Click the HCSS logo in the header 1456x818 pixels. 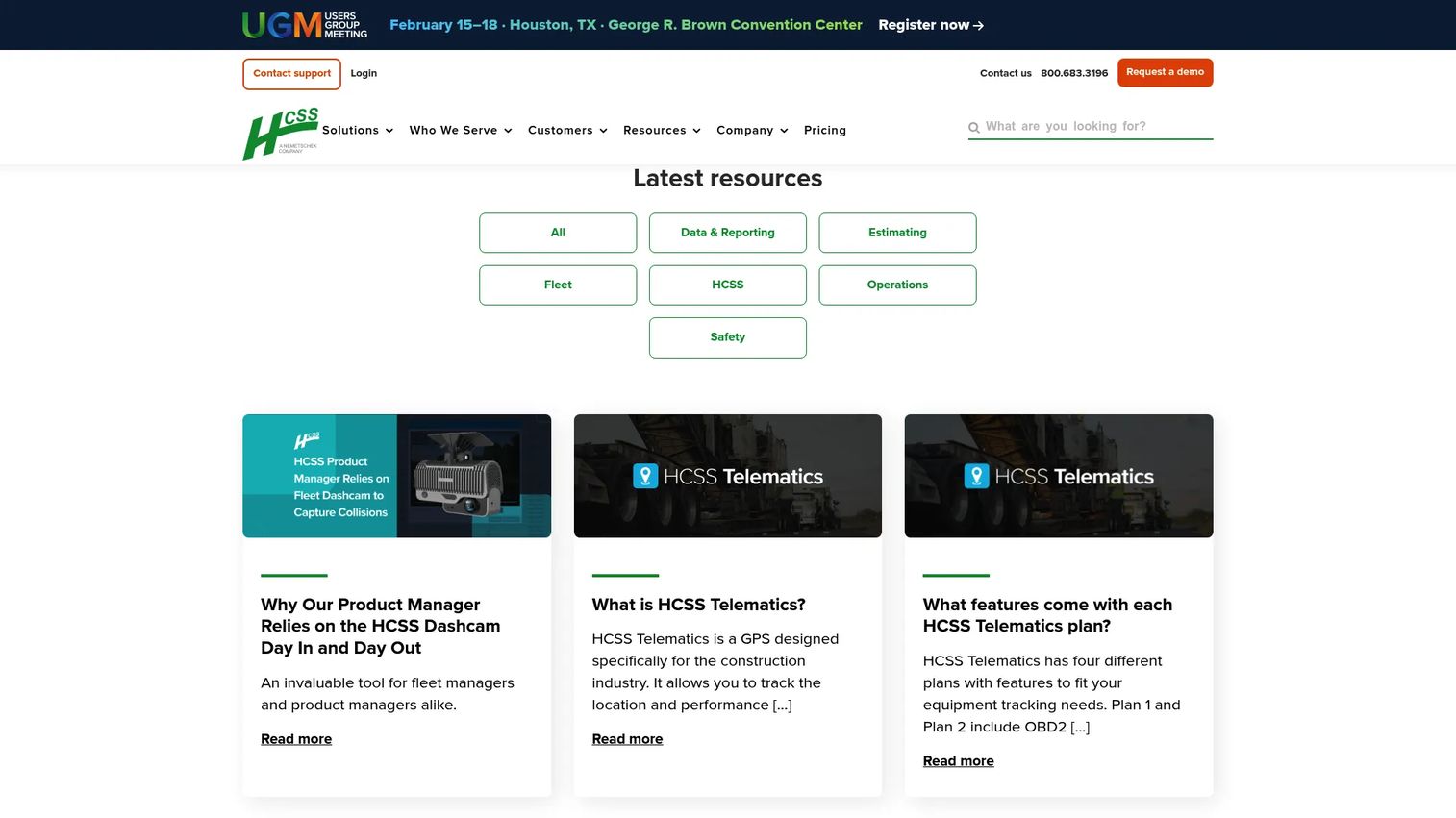tap(281, 134)
